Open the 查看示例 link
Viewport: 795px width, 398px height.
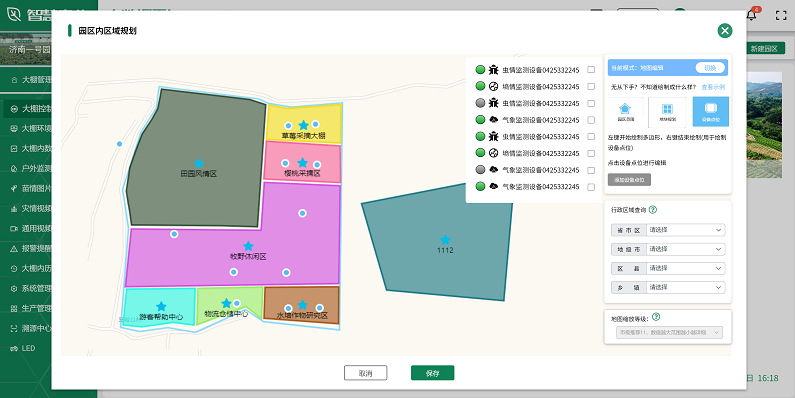713,87
